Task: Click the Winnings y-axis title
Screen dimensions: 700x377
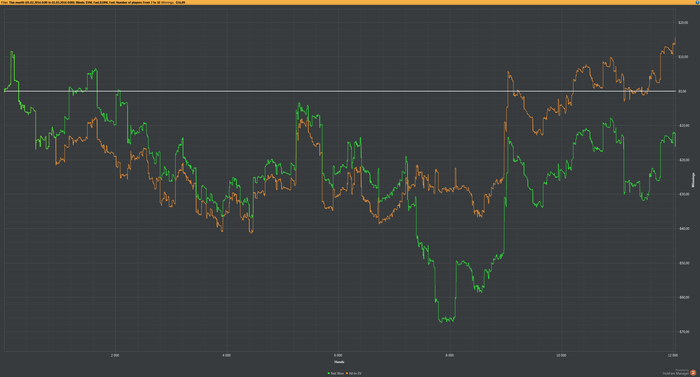Action: pyautogui.click(x=693, y=180)
